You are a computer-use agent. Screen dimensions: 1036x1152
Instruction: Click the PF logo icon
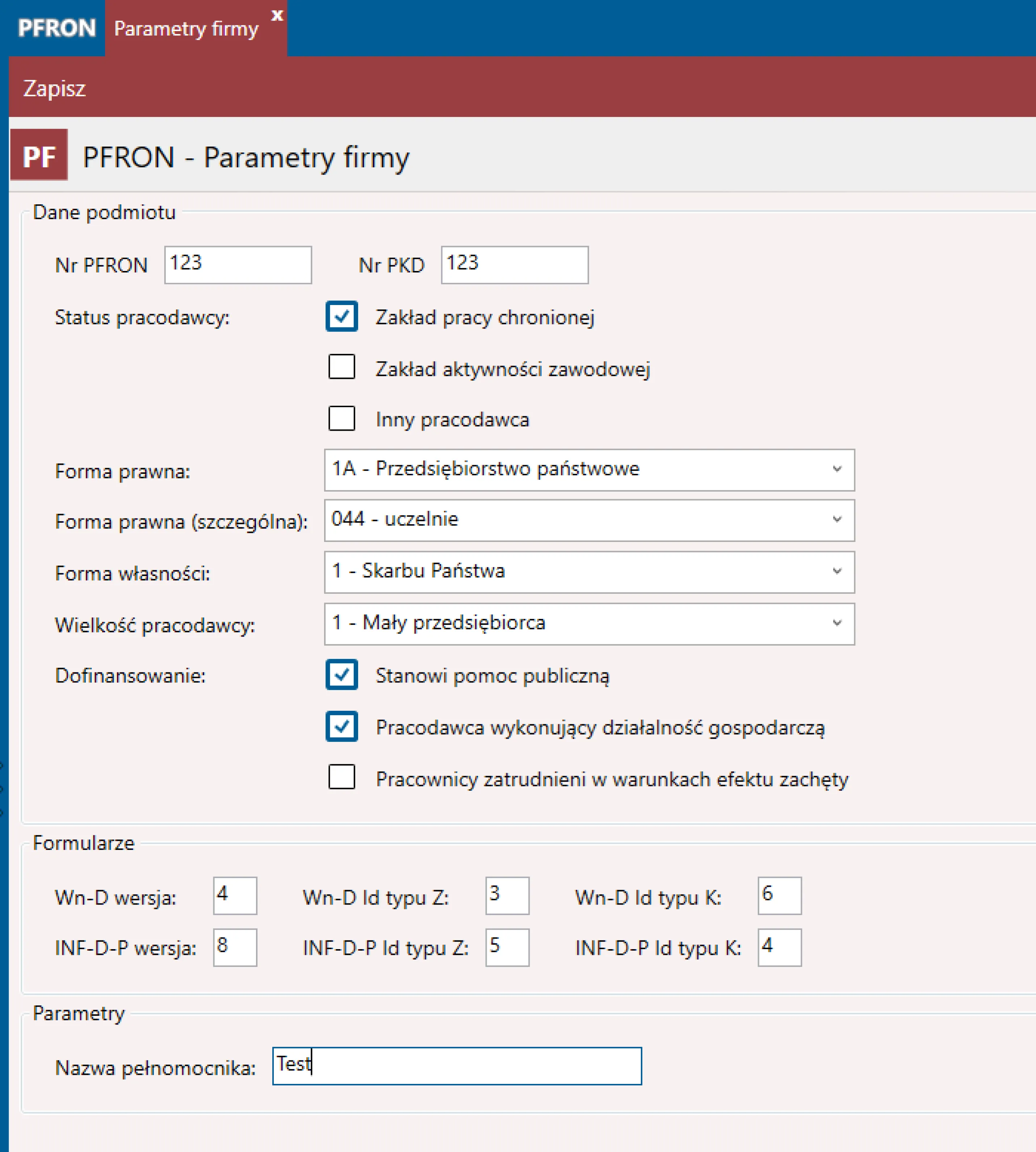coord(39,154)
